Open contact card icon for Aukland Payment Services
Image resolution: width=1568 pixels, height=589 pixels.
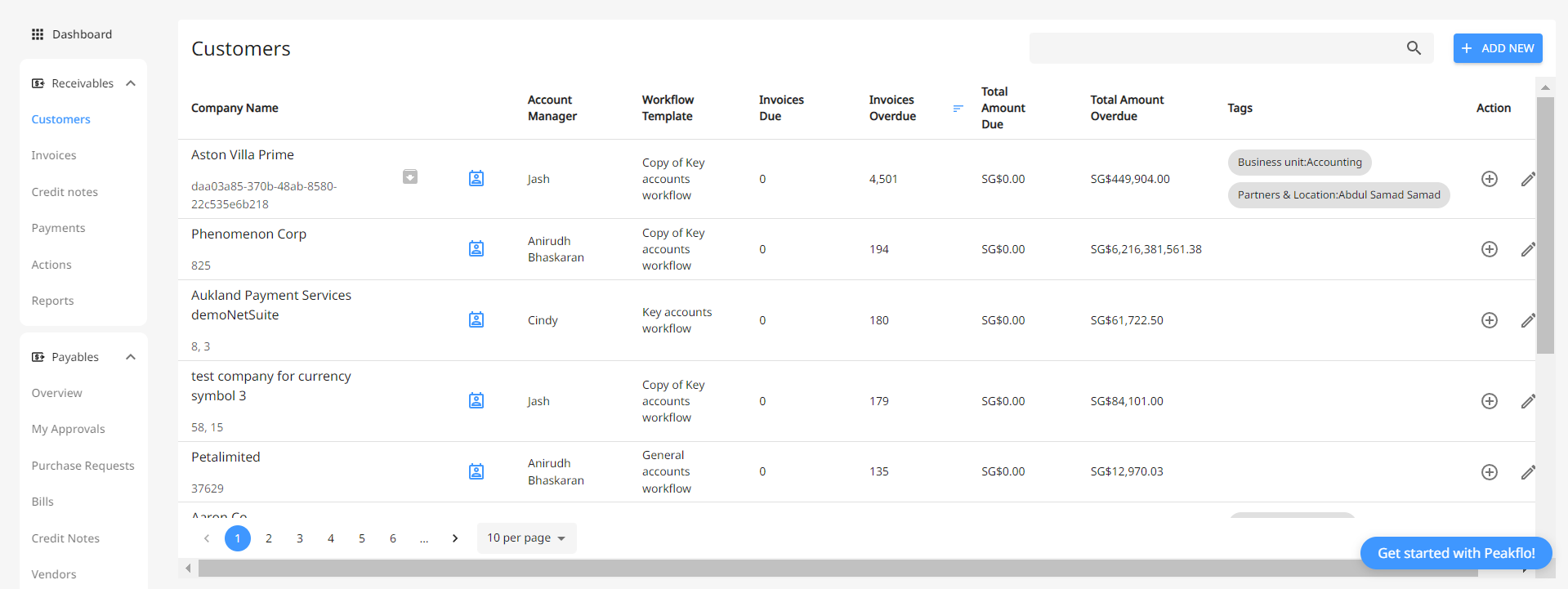[476, 319]
